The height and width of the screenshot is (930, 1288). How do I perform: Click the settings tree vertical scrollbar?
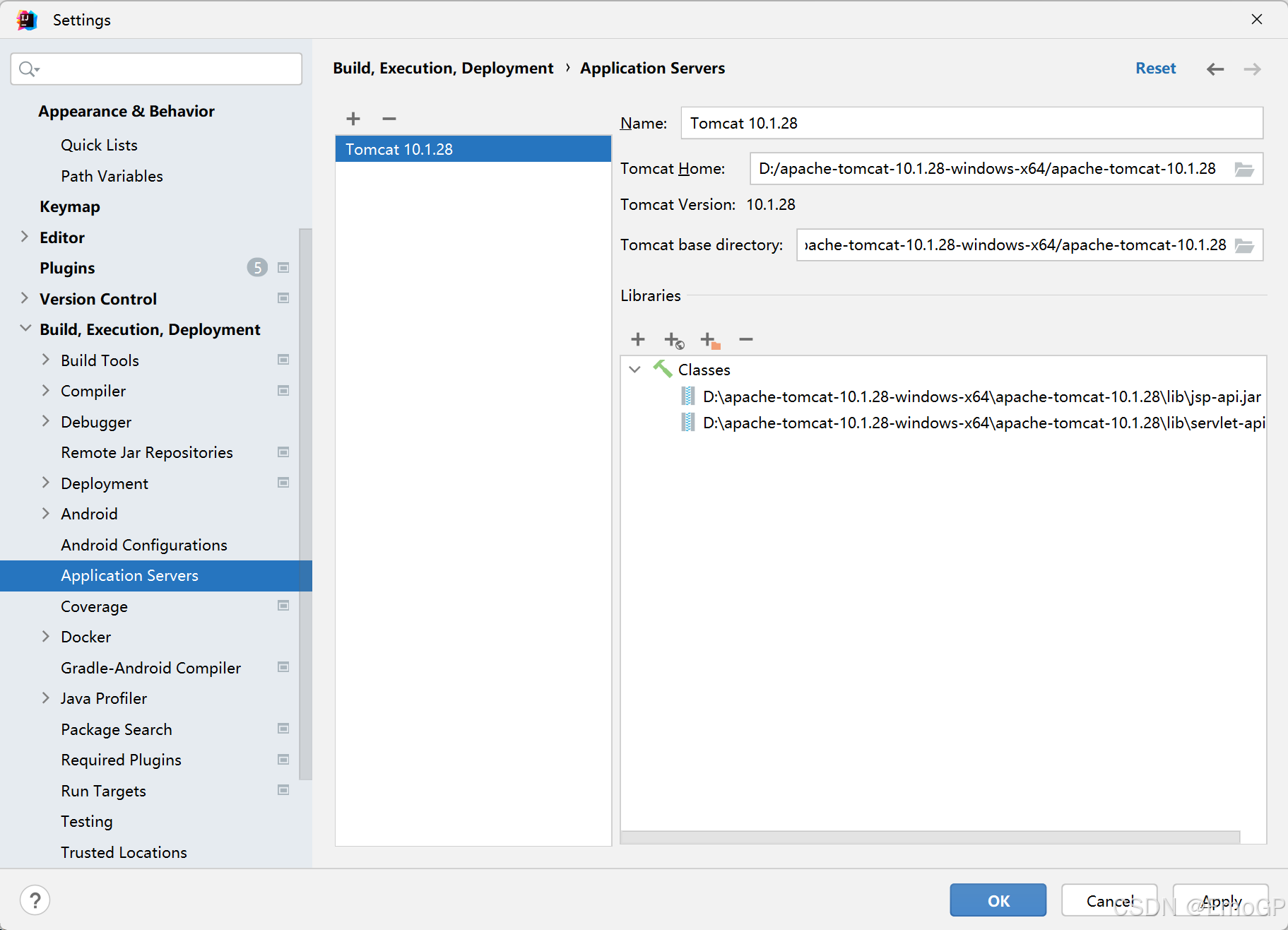pyautogui.click(x=305, y=504)
